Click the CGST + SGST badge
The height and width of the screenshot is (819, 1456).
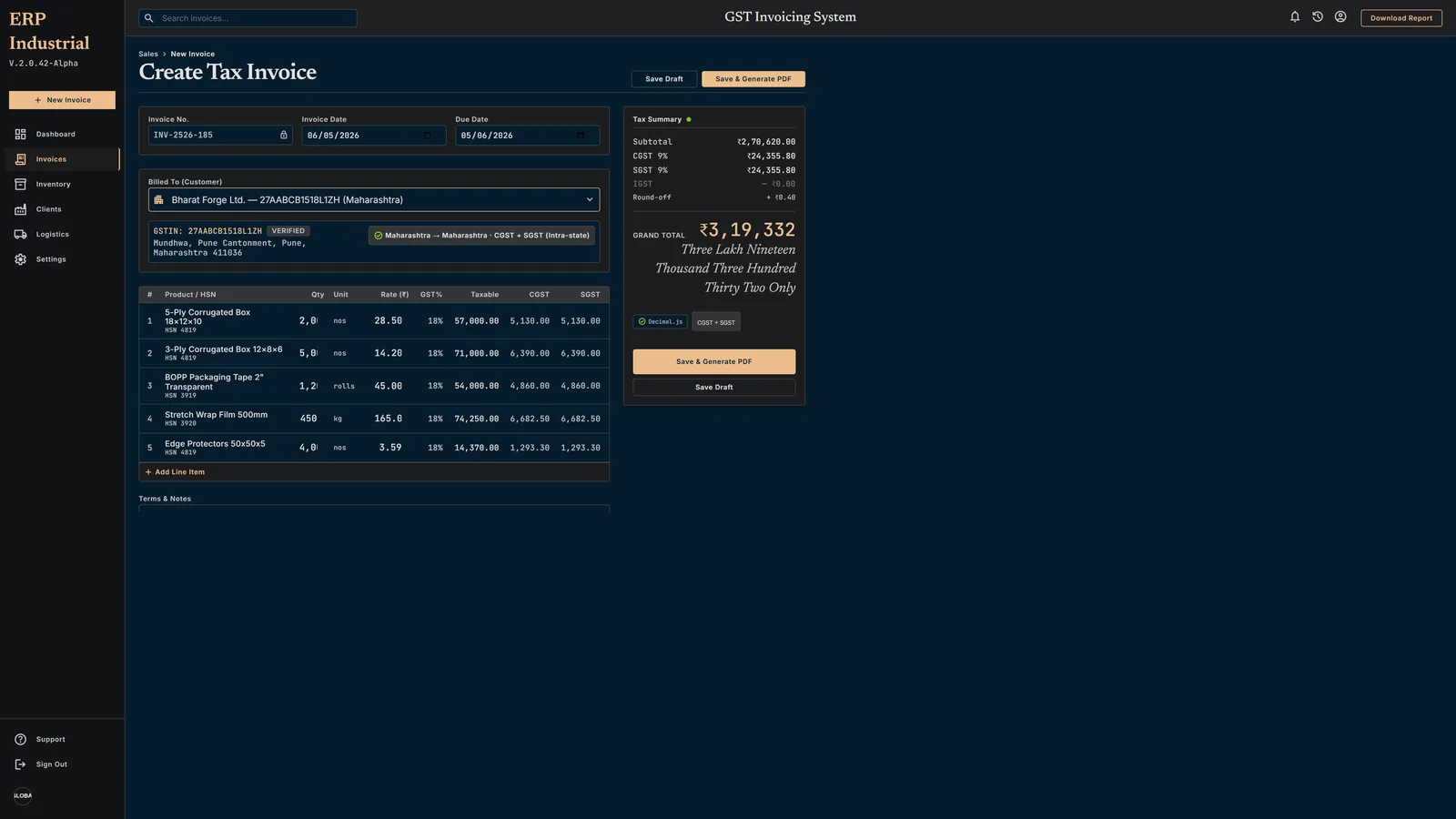[716, 322]
